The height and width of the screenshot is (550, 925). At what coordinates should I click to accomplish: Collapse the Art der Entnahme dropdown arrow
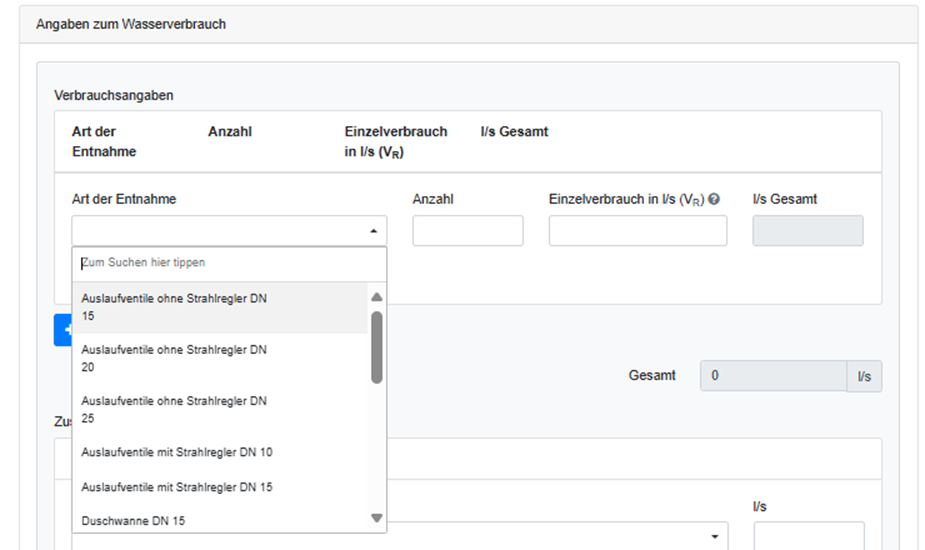pos(373,230)
